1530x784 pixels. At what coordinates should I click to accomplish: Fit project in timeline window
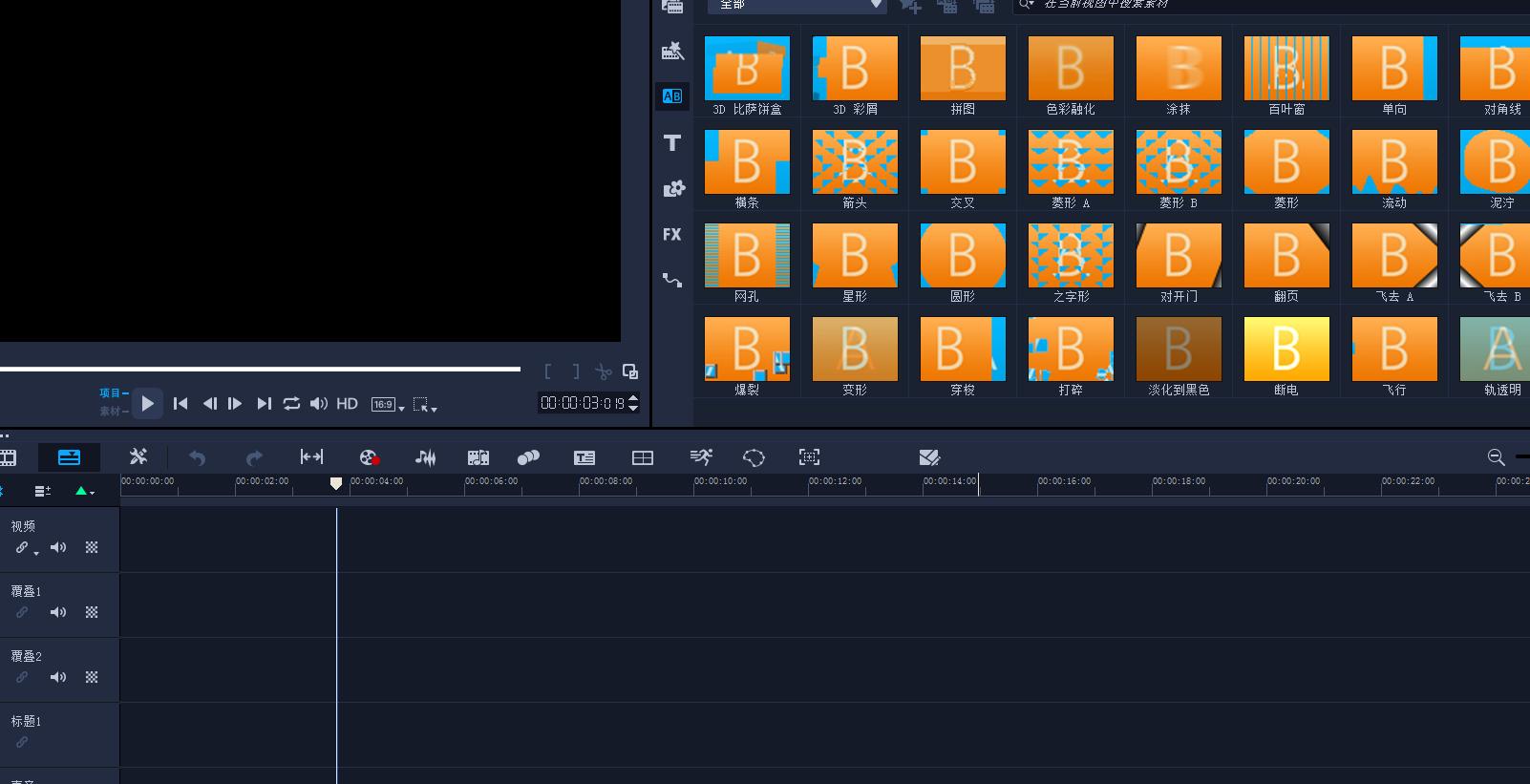pyautogui.click(x=311, y=457)
